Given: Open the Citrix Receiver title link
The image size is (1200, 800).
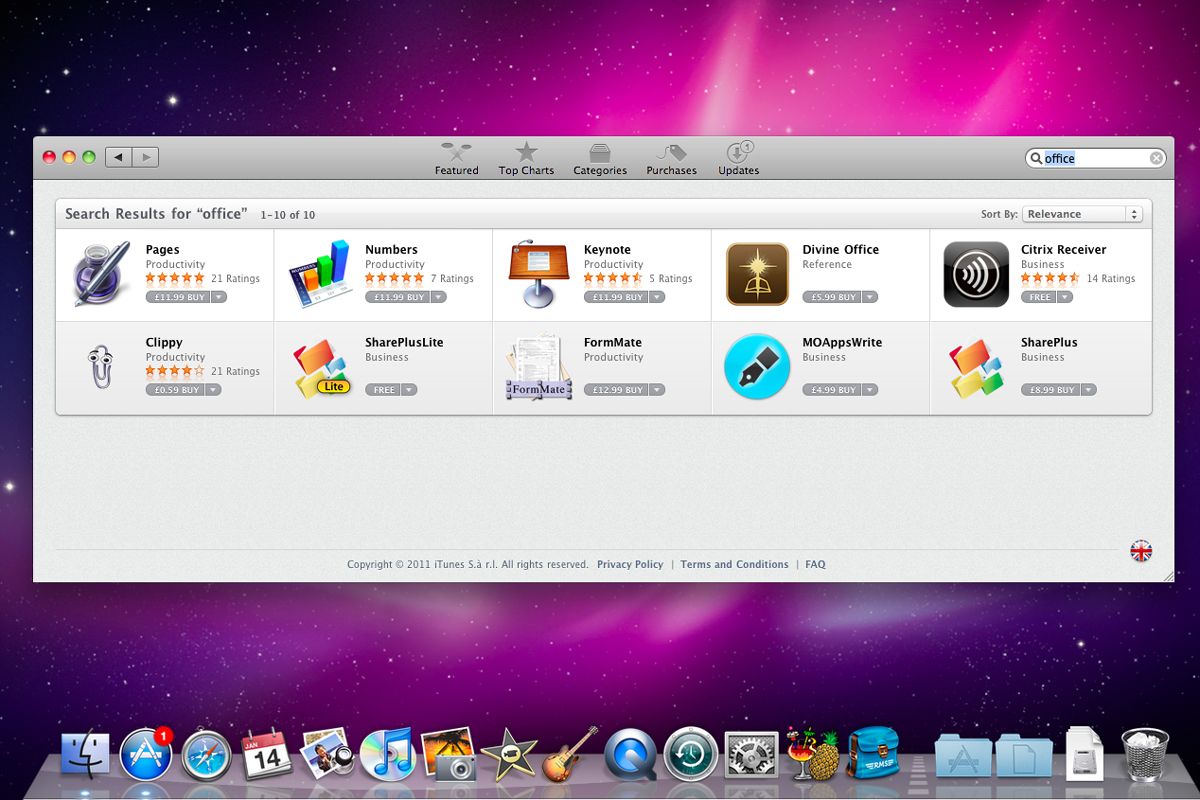Looking at the screenshot, I should tap(1064, 249).
